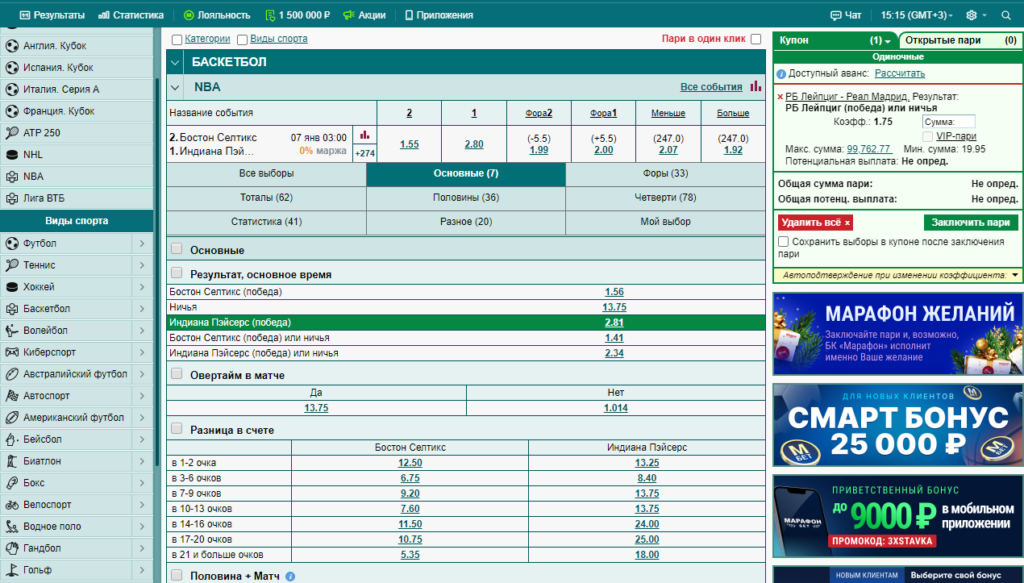Click Рассчитать advance link
The image size is (1024, 583).
[x=899, y=73]
